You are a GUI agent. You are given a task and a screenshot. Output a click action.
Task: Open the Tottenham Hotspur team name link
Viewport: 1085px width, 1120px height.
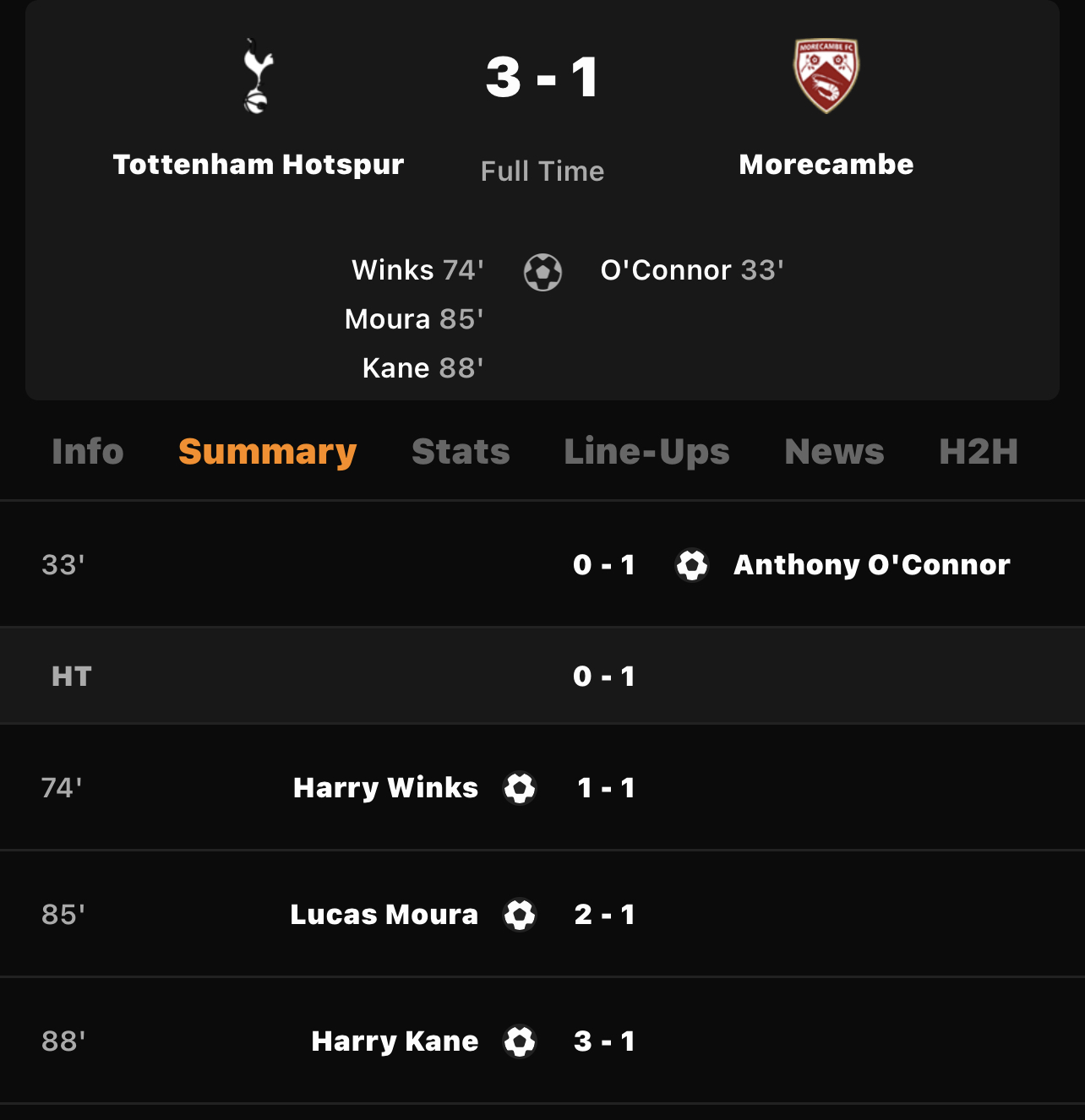pyautogui.click(x=259, y=165)
